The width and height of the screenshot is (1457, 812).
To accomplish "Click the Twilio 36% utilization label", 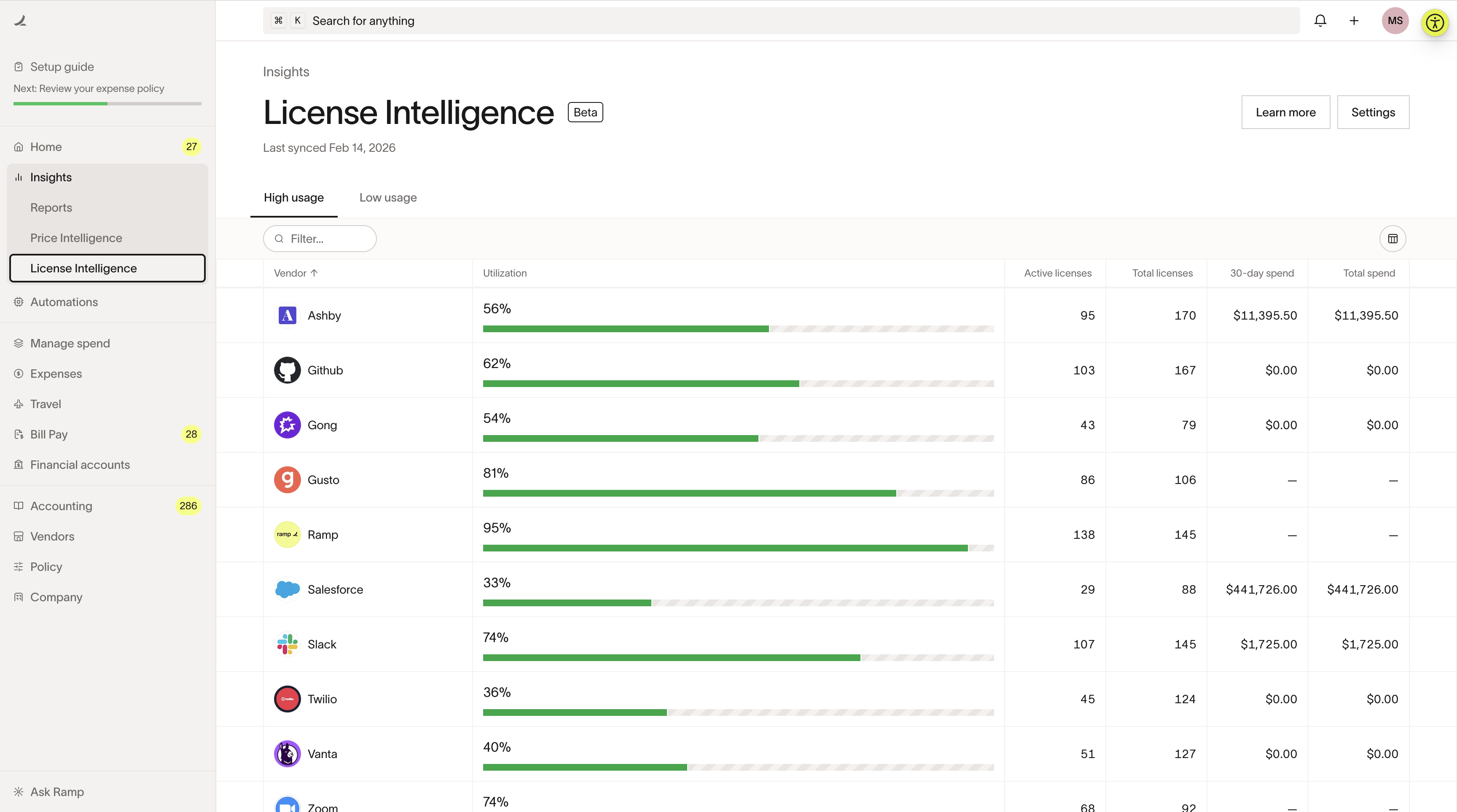I will point(497,692).
